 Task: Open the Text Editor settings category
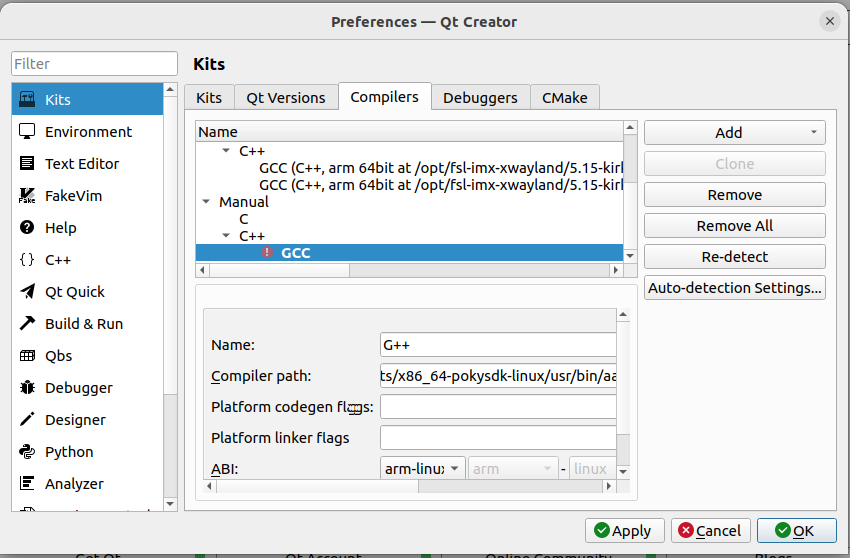point(81,164)
